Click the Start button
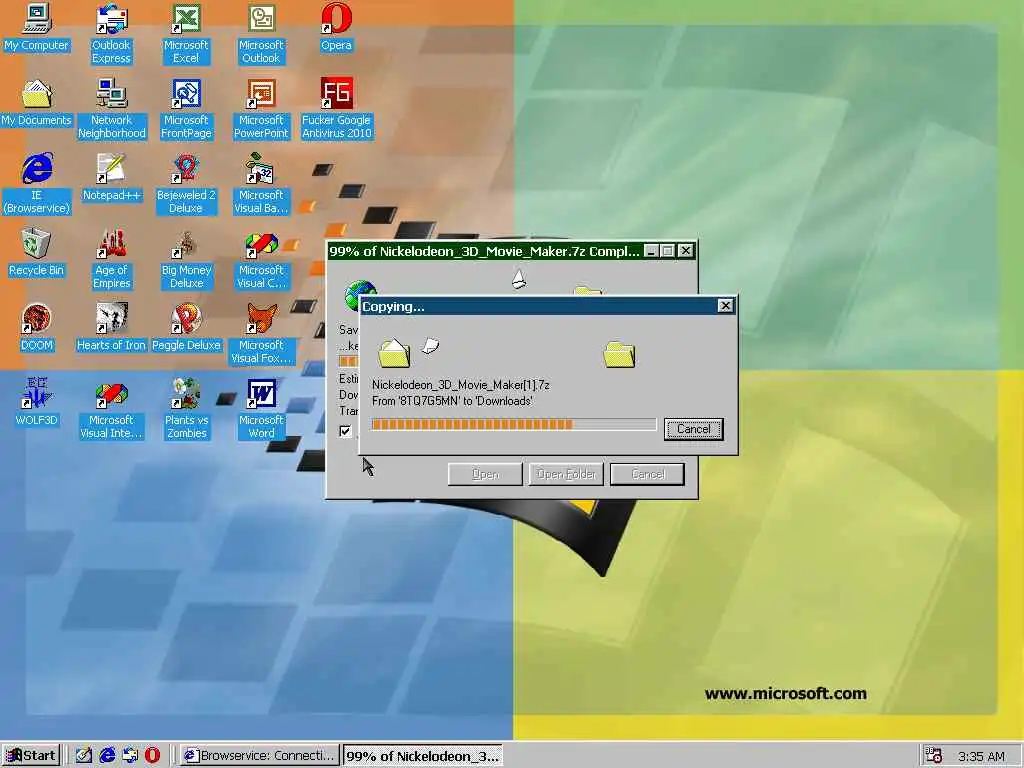The height and width of the screenshot is (768, 1024). [31, 756]
